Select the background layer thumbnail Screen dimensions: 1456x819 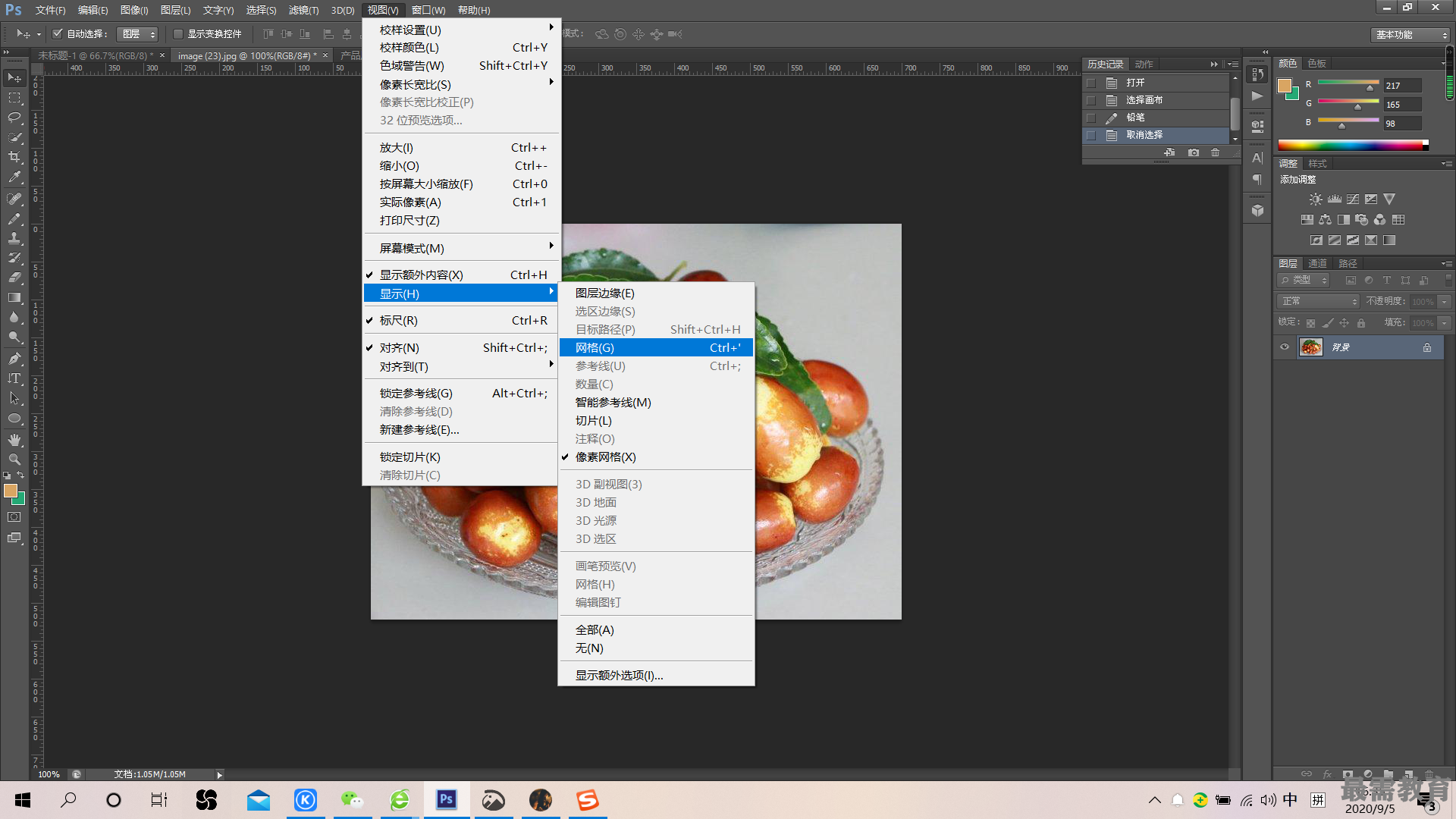1311,347
